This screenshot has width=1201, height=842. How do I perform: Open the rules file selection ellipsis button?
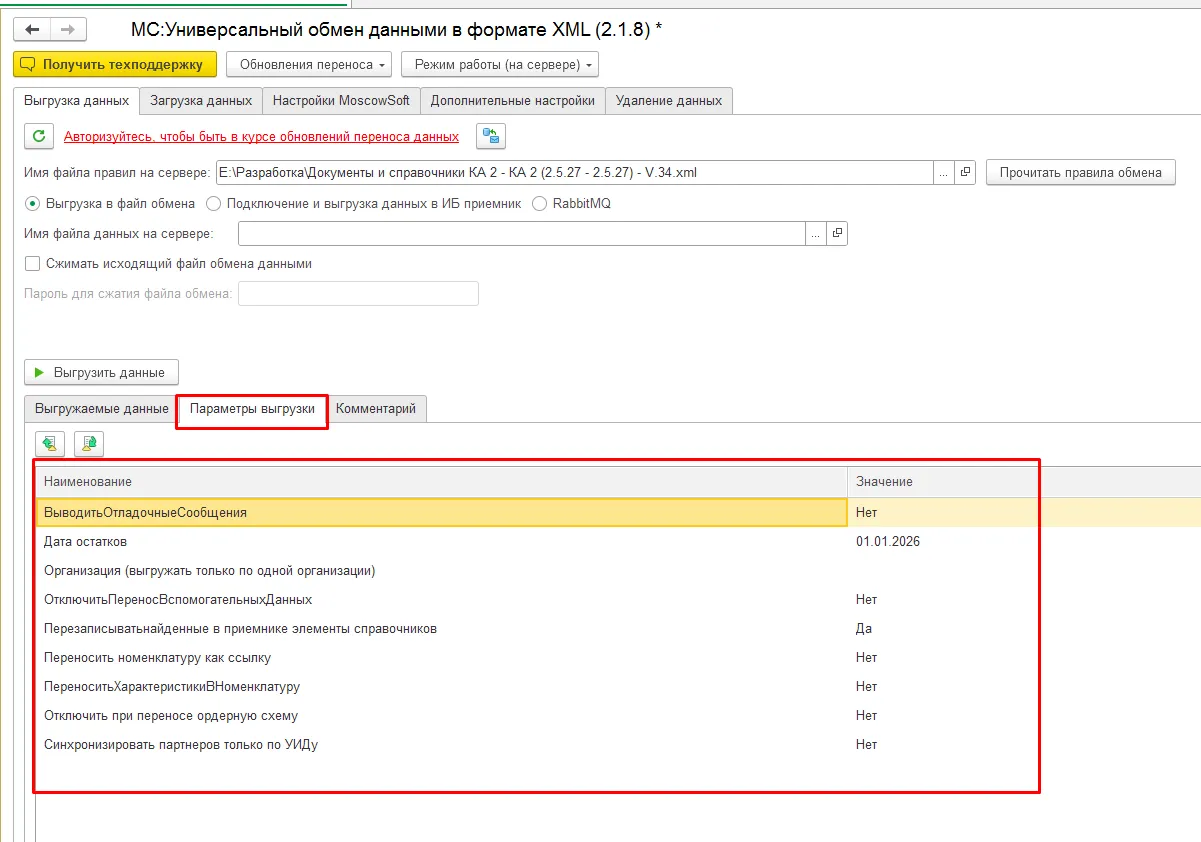click(x=945, y=172)
